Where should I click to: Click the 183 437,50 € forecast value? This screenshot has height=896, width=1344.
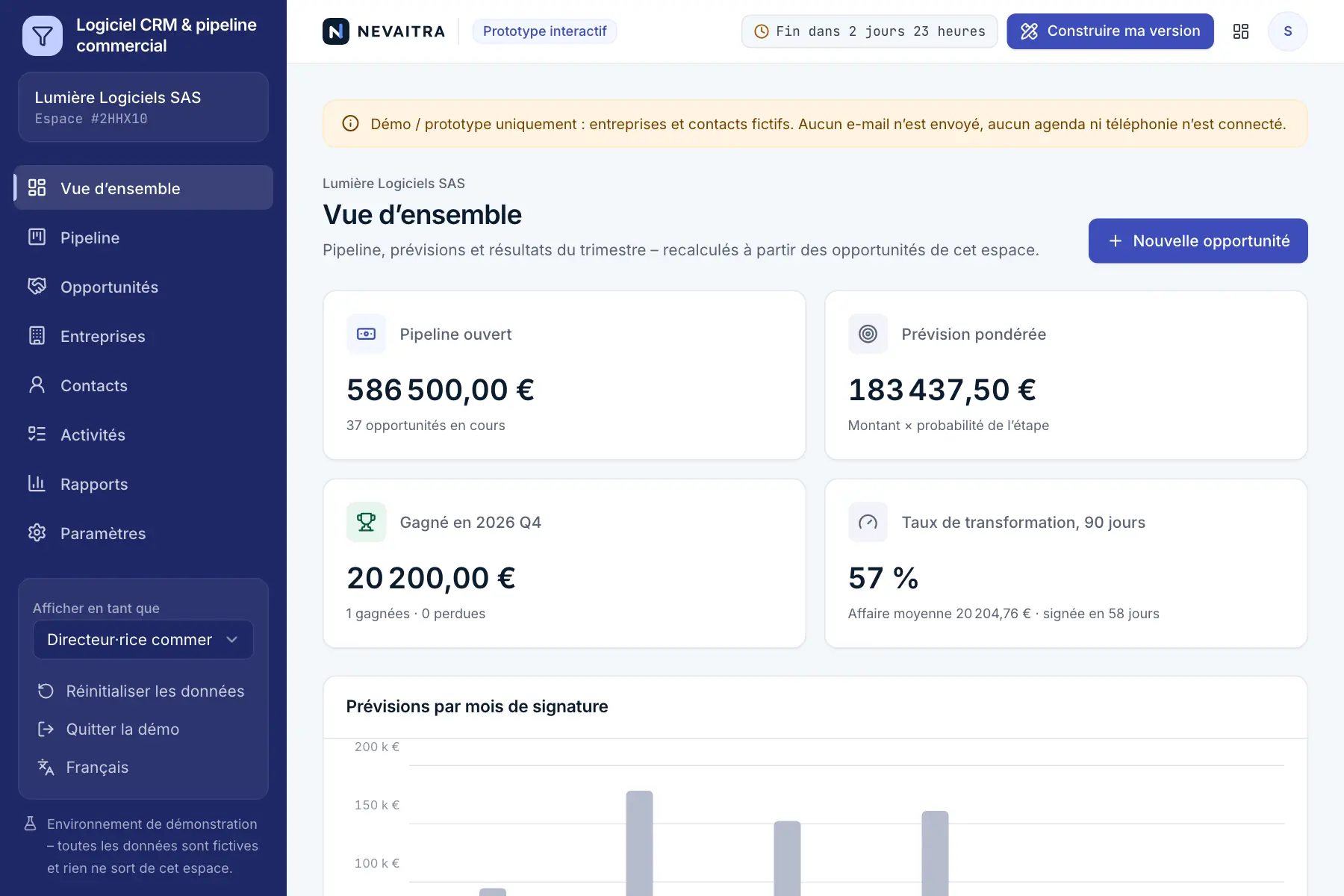[942, 390]
